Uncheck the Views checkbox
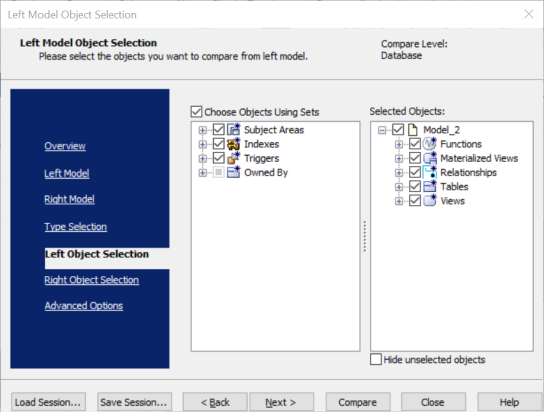544x412 pixels. pos(415,200)
